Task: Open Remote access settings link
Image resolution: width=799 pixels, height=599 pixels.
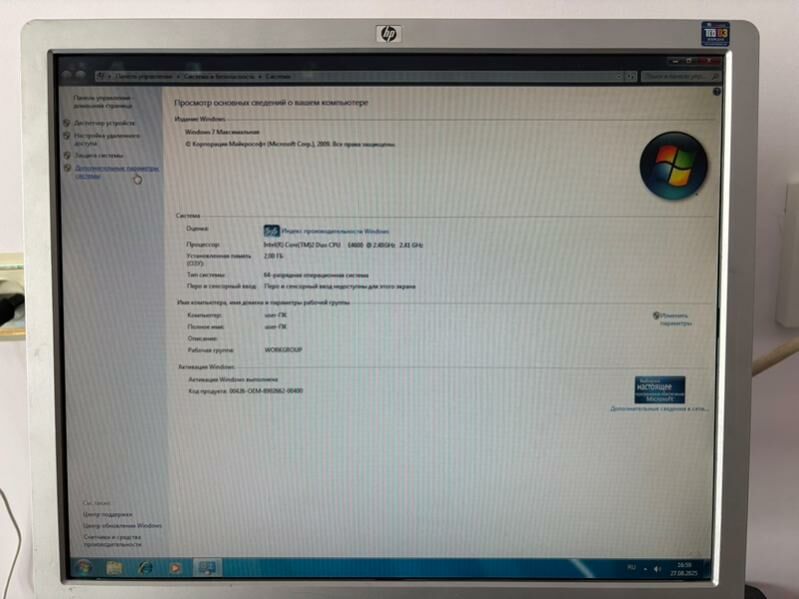Action: point(107,139)
